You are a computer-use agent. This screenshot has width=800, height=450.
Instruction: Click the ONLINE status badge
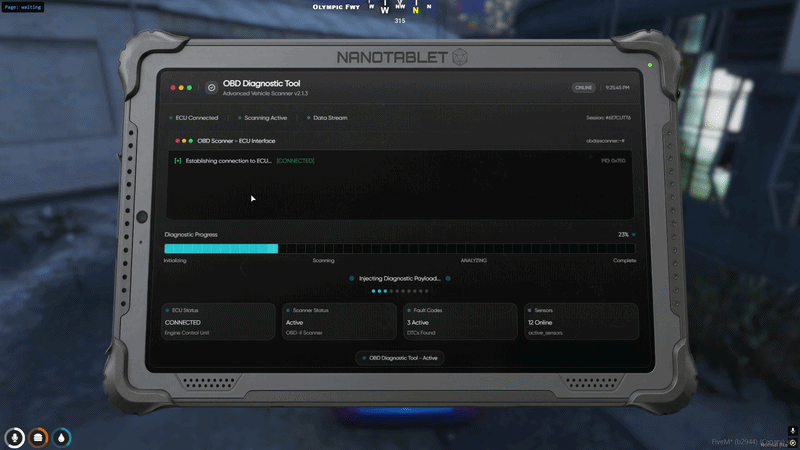583,88
